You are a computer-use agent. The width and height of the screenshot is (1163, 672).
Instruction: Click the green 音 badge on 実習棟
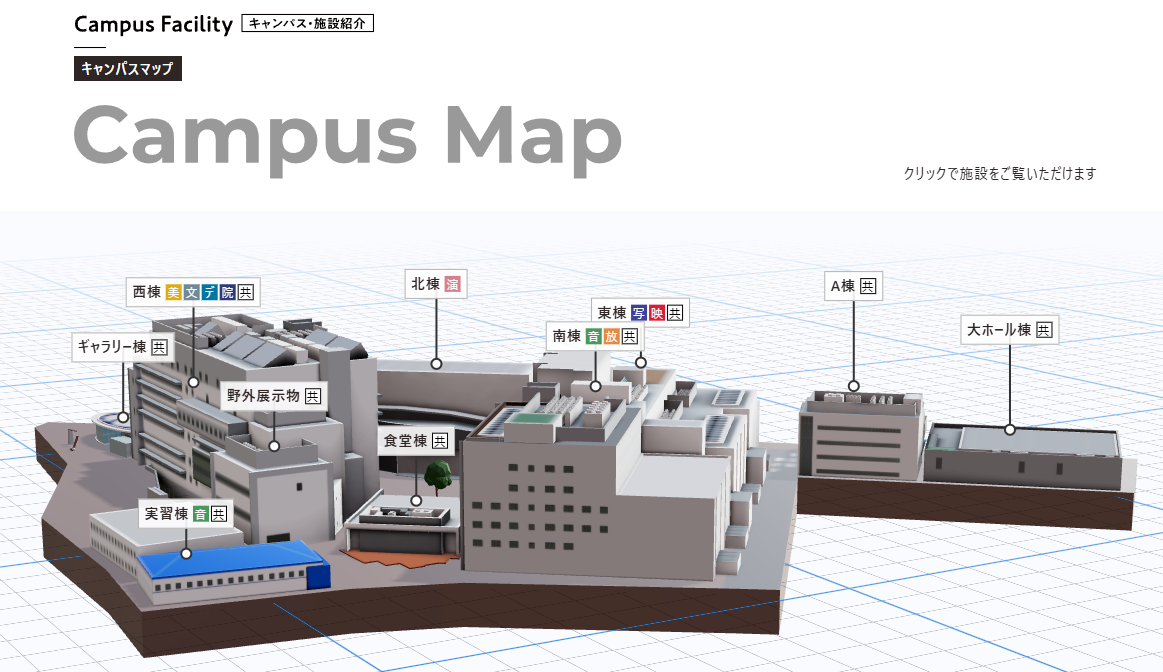click(201, 514)
